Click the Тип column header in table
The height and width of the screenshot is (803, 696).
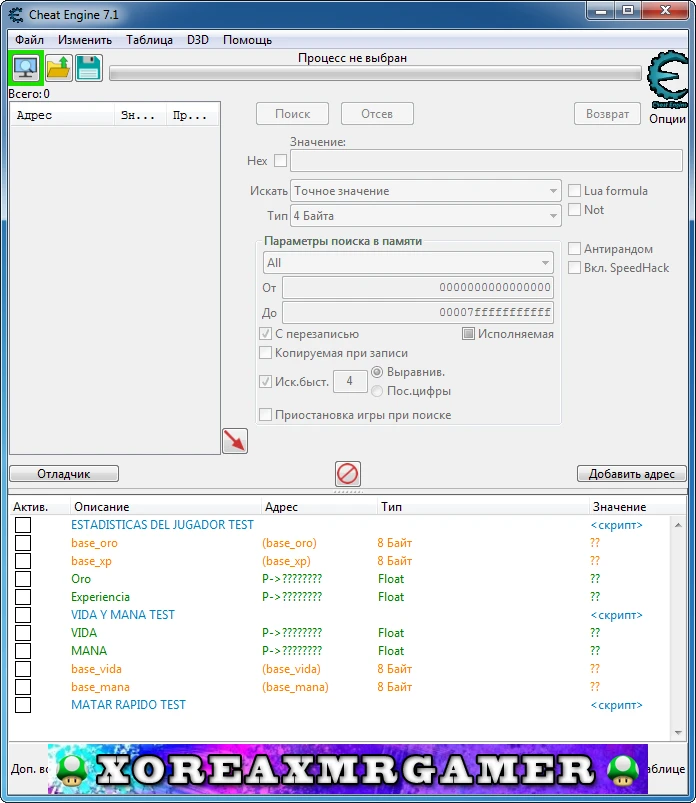pos(483,506)
